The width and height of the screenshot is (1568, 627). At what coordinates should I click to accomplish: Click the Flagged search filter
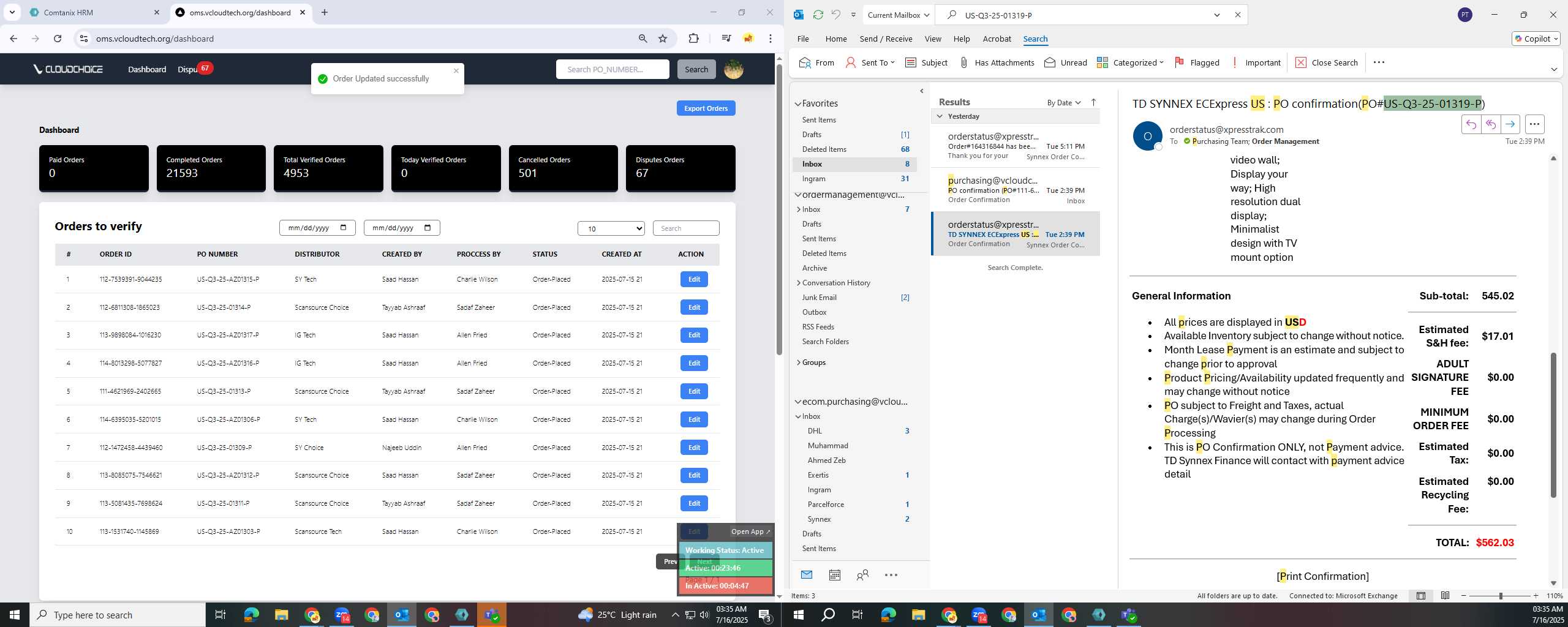click(x=1197, y=62)
